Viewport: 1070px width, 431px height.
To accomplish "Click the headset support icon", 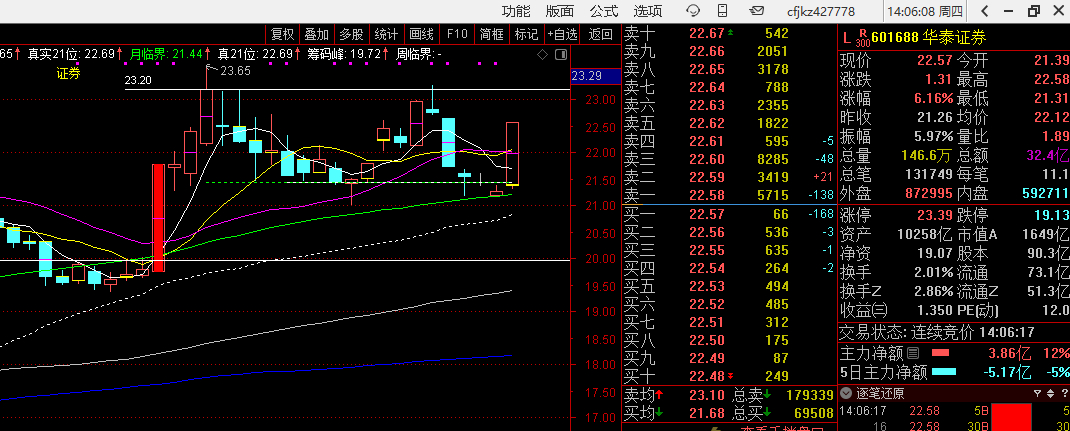I will [x=693, y=11].
